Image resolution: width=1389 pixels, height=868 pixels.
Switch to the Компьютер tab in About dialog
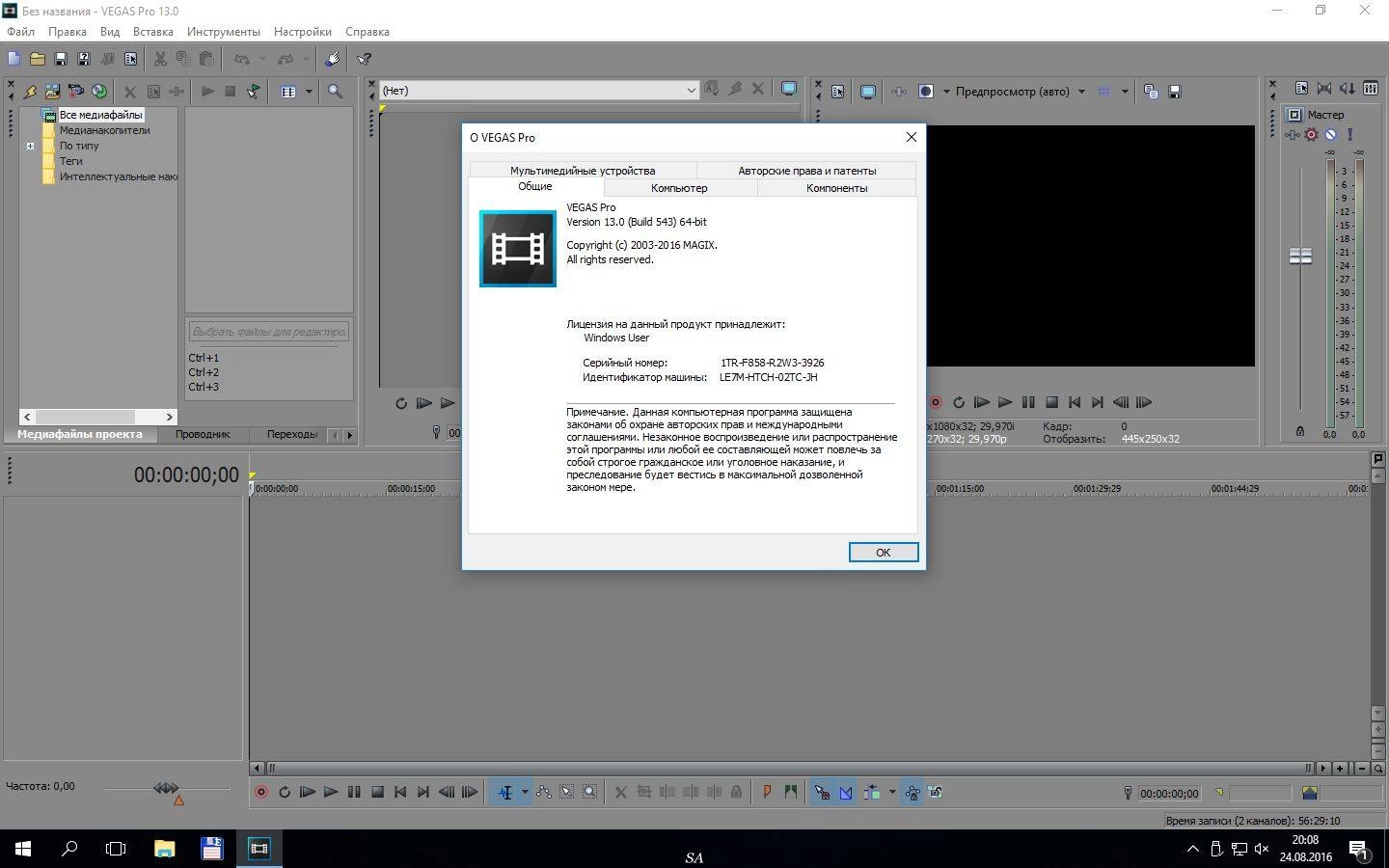pos(679,188)
